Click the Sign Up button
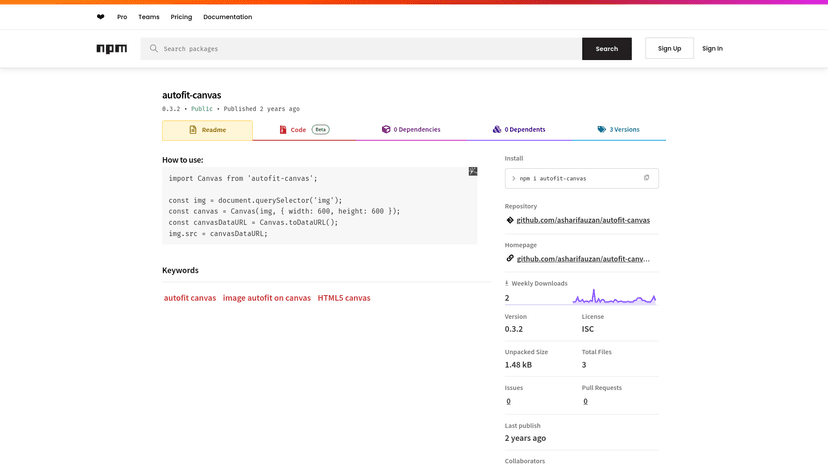Viewport: 828px width, 466px height. 669,48
